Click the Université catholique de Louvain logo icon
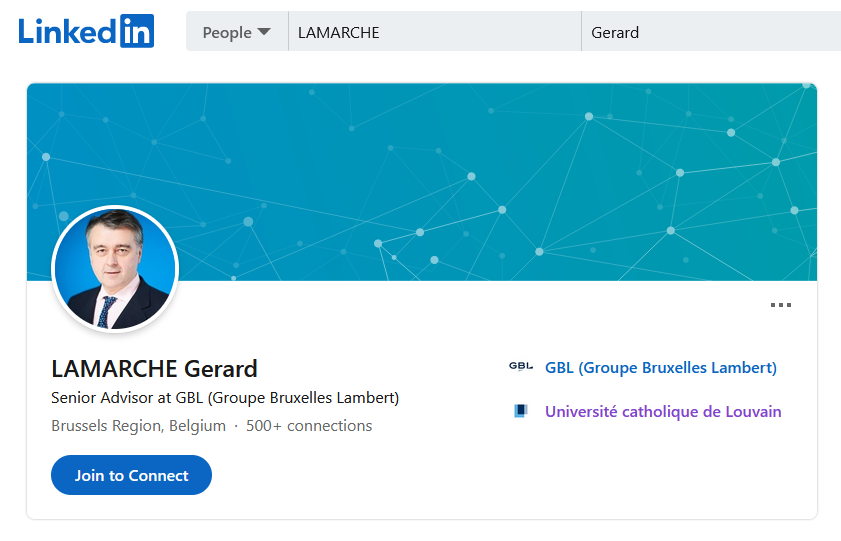Image resolution: width=841 pixels, height=541 pixels. tap(521, 411)
